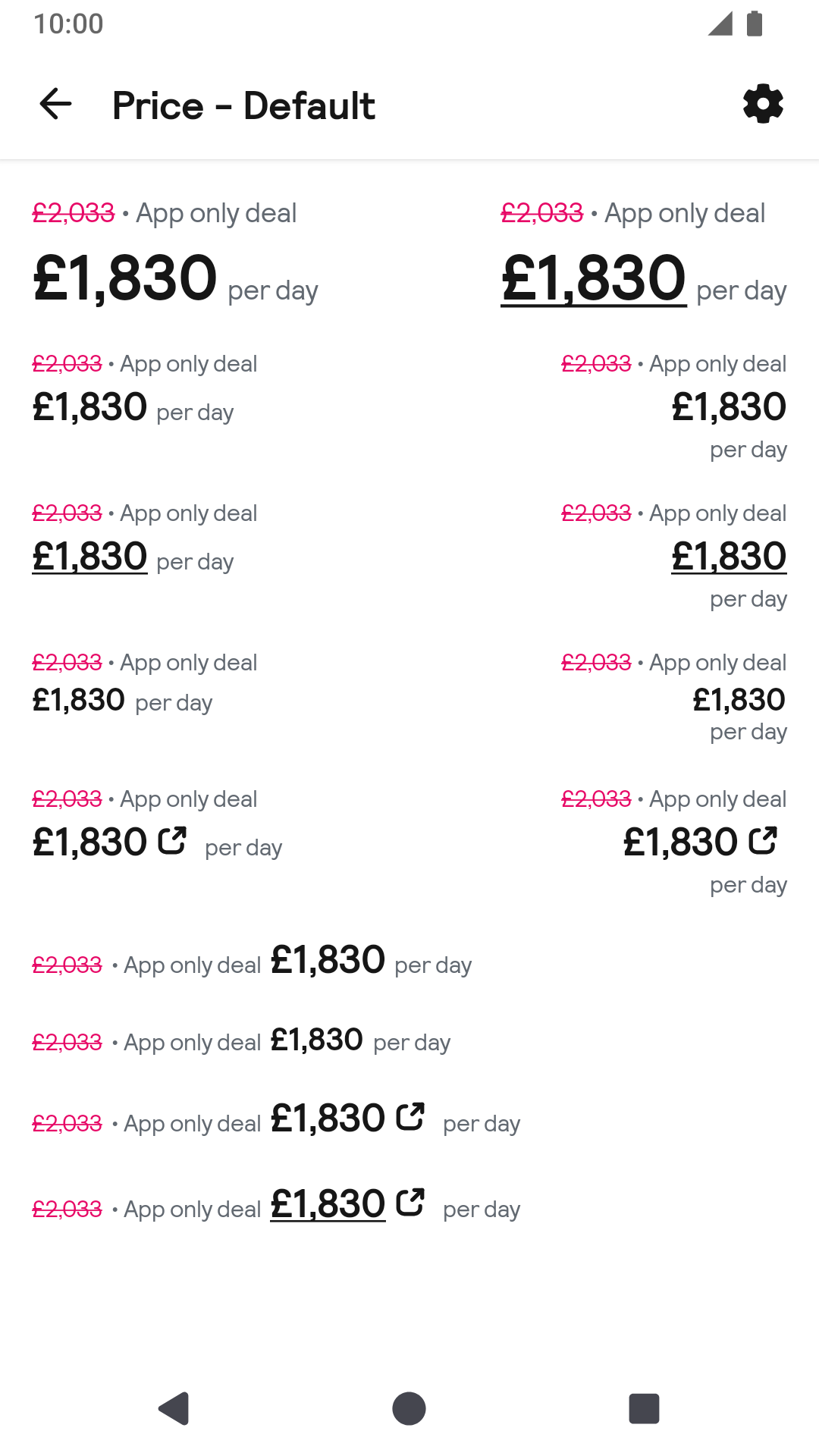Tap struck-through £2,033 above the largest underlined price

[542, 213]
